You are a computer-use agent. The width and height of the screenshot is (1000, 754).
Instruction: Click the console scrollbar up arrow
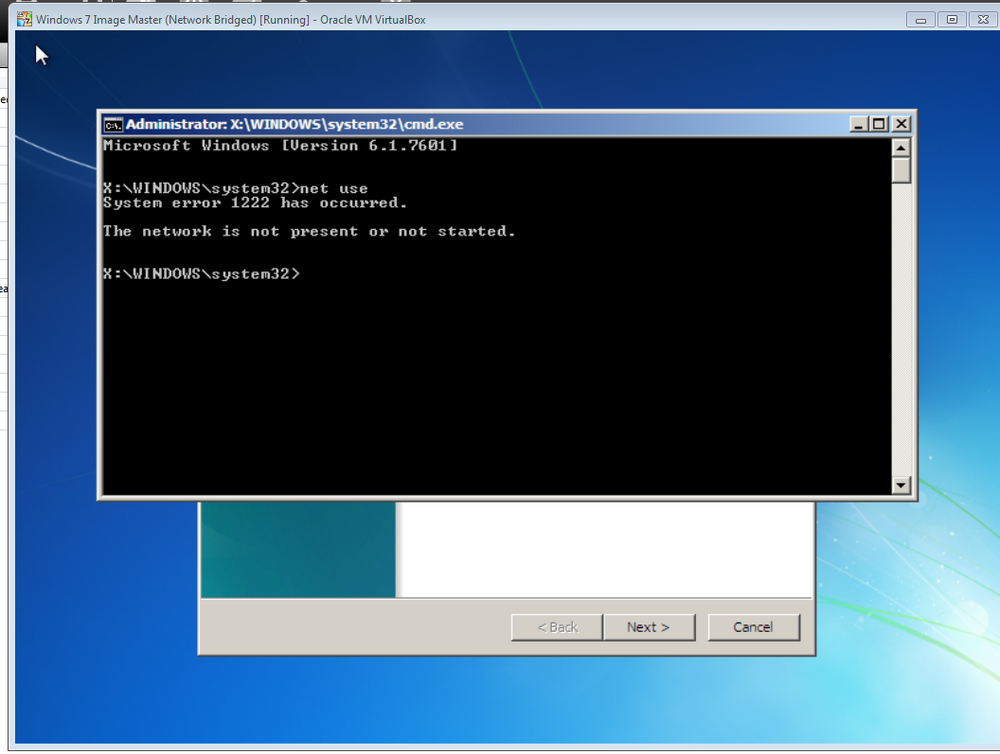(901, 148)
